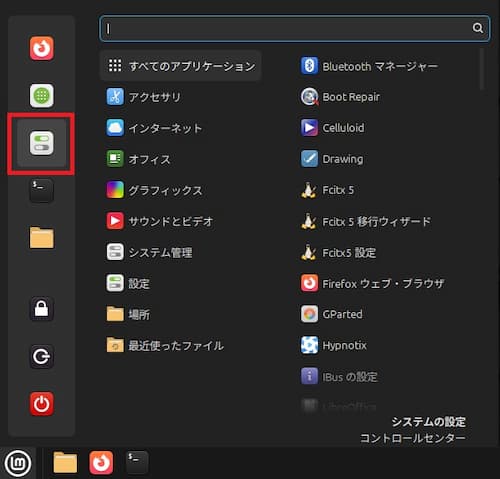
Task: Open System Settings toggle icon in sidebar
Action: (x=41, y=143)
